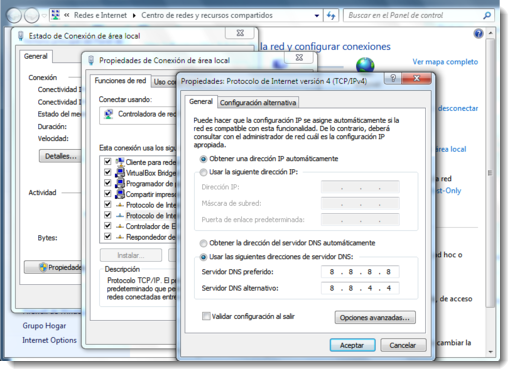Select the Respondedor item icon
Screen dimensions: 510x369
click(120, 237)
